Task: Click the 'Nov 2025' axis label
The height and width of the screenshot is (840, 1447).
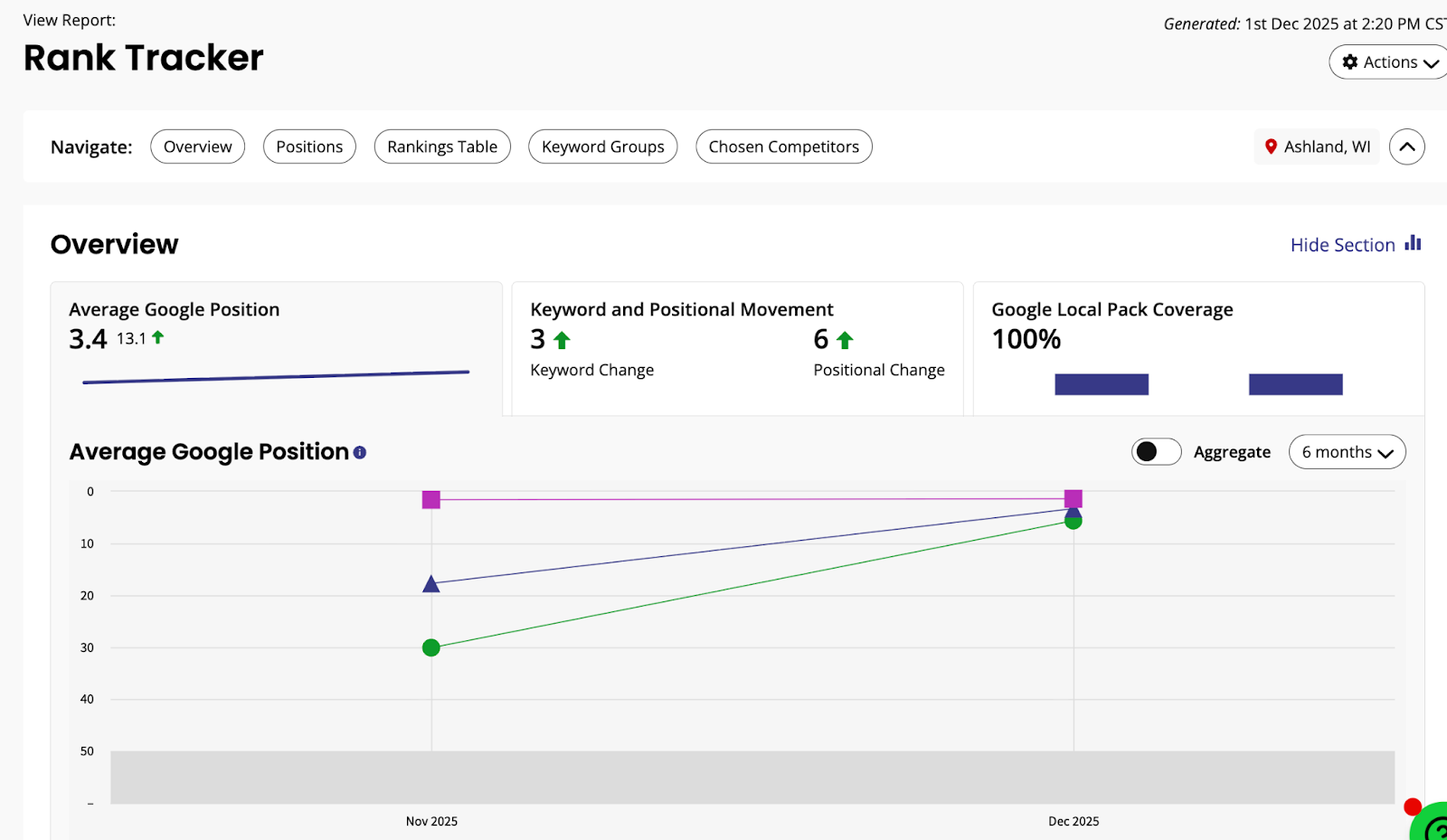Action: coord(431,821)
